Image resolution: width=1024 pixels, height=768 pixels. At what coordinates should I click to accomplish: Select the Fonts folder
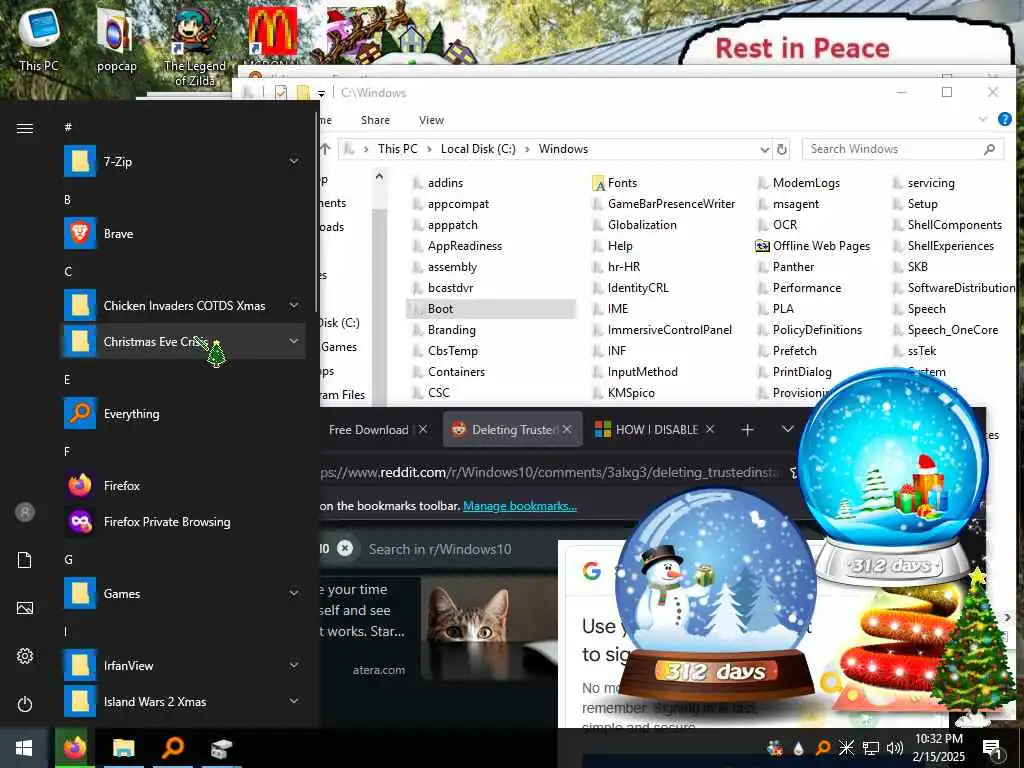[x=615, y=183]
